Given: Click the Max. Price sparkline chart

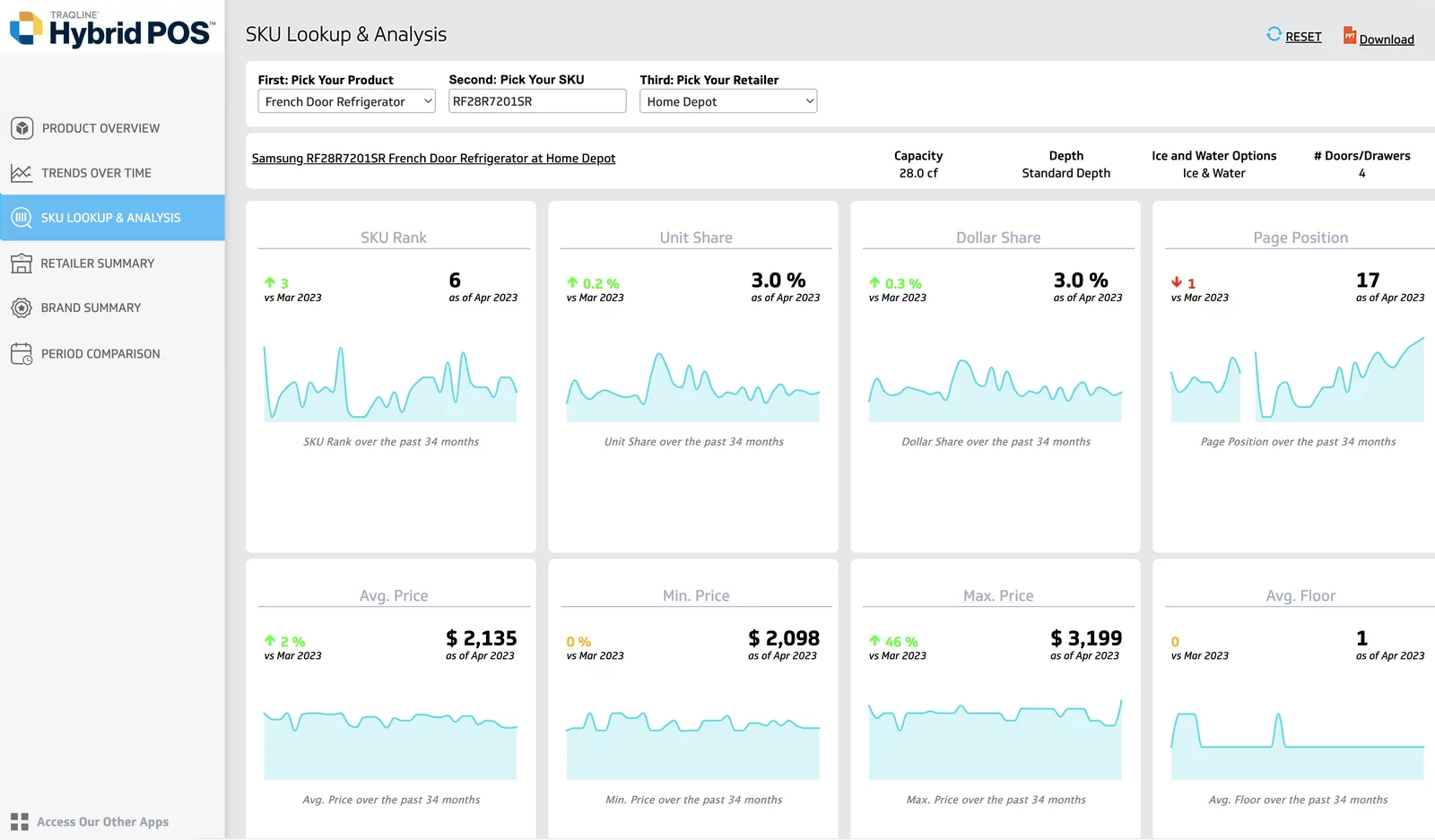Looking at the screenshot, I should tap(996, 740).
